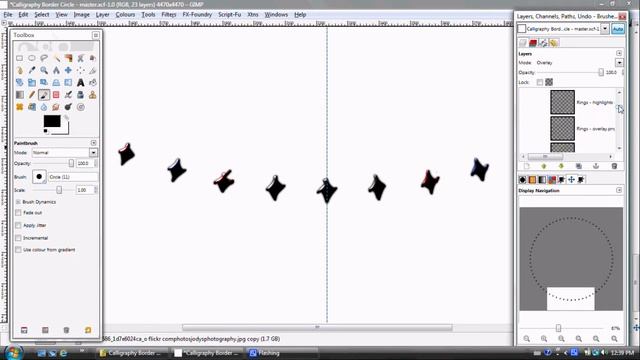The height and width of the screenshot is (360, 640).
Task: Select the Ink tool
Action: tap(81, 95)
